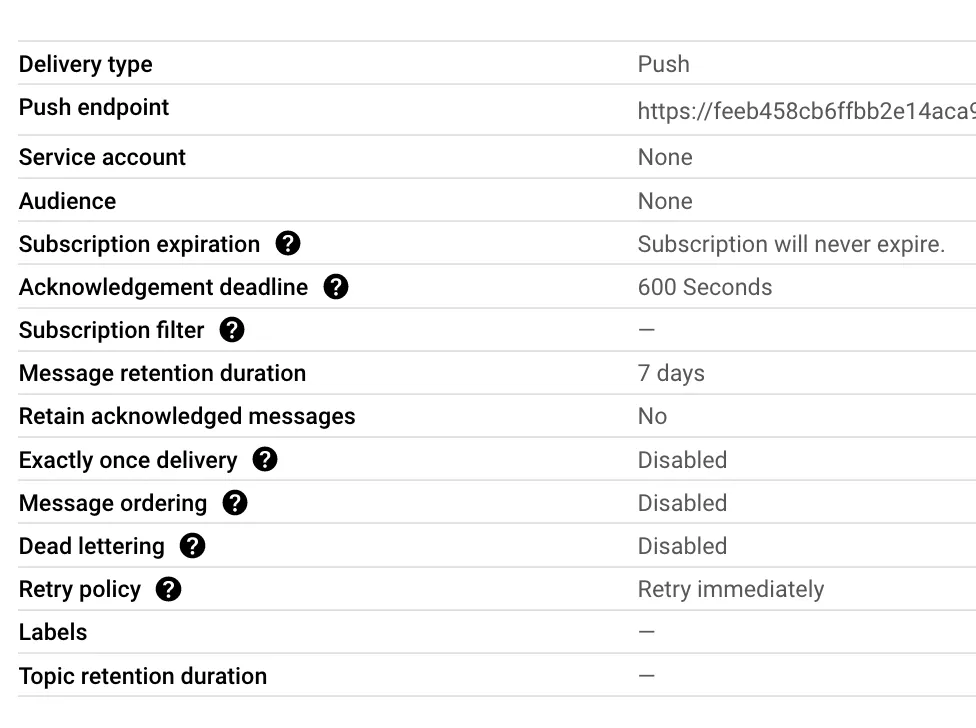
Task: Select the "Push" delivery type value
Action: point(663,64)
